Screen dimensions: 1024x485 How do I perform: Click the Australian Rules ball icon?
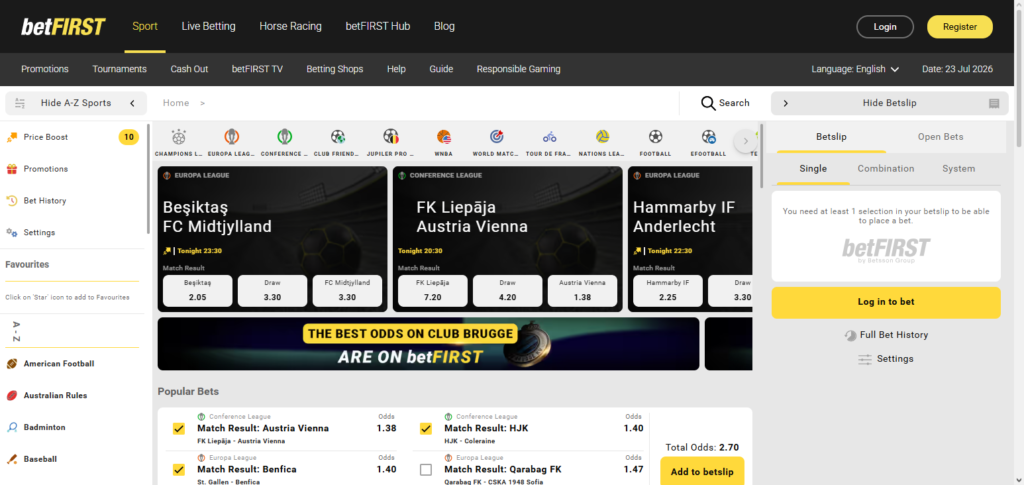pos(11,396)
